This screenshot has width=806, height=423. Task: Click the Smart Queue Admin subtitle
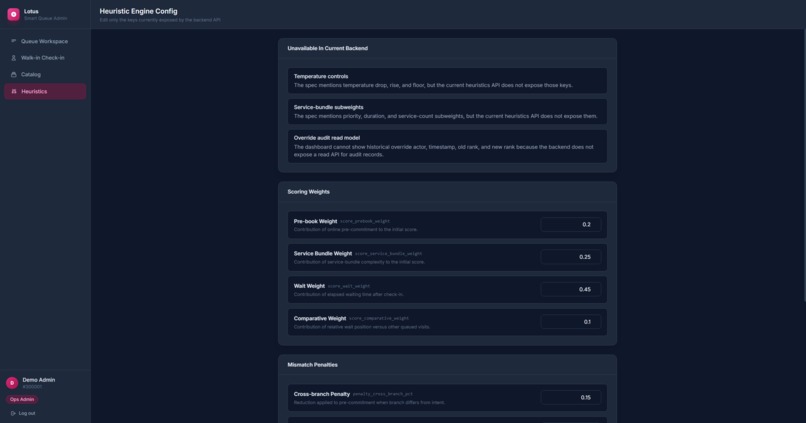(x=45, y=19)
